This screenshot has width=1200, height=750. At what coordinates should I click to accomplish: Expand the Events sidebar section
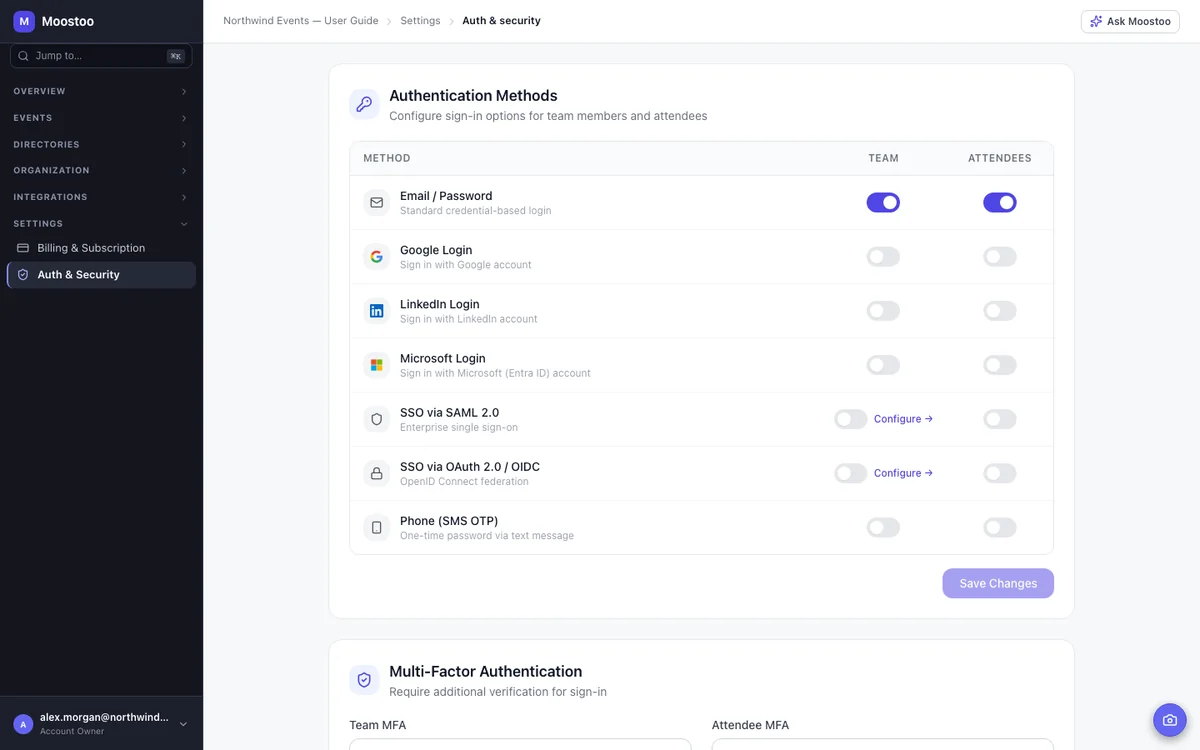pyautogui.click(x=101, y=118)
